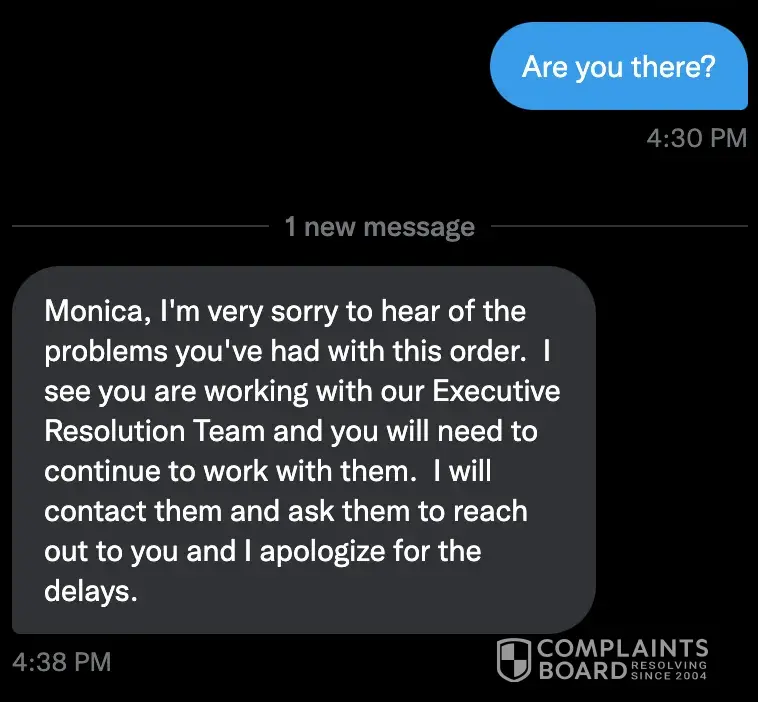
Task: Click the 4:30 PM timestamp
Action: pos(697,138)
